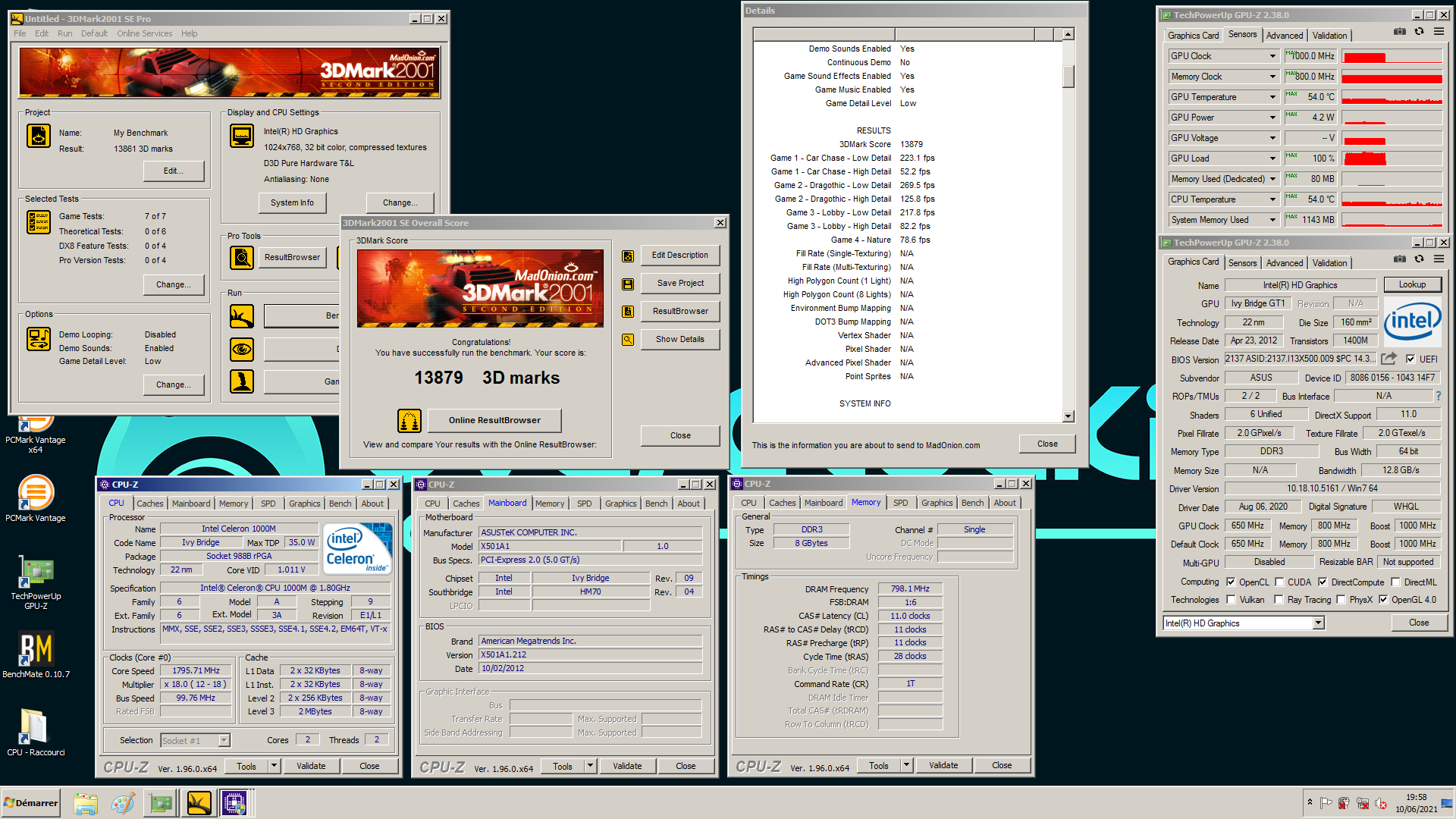The height and width of the screenshot is (819, 1456).
Task: Expand the GPU Temperature sensor dropdown
Action: point(1272,97)
